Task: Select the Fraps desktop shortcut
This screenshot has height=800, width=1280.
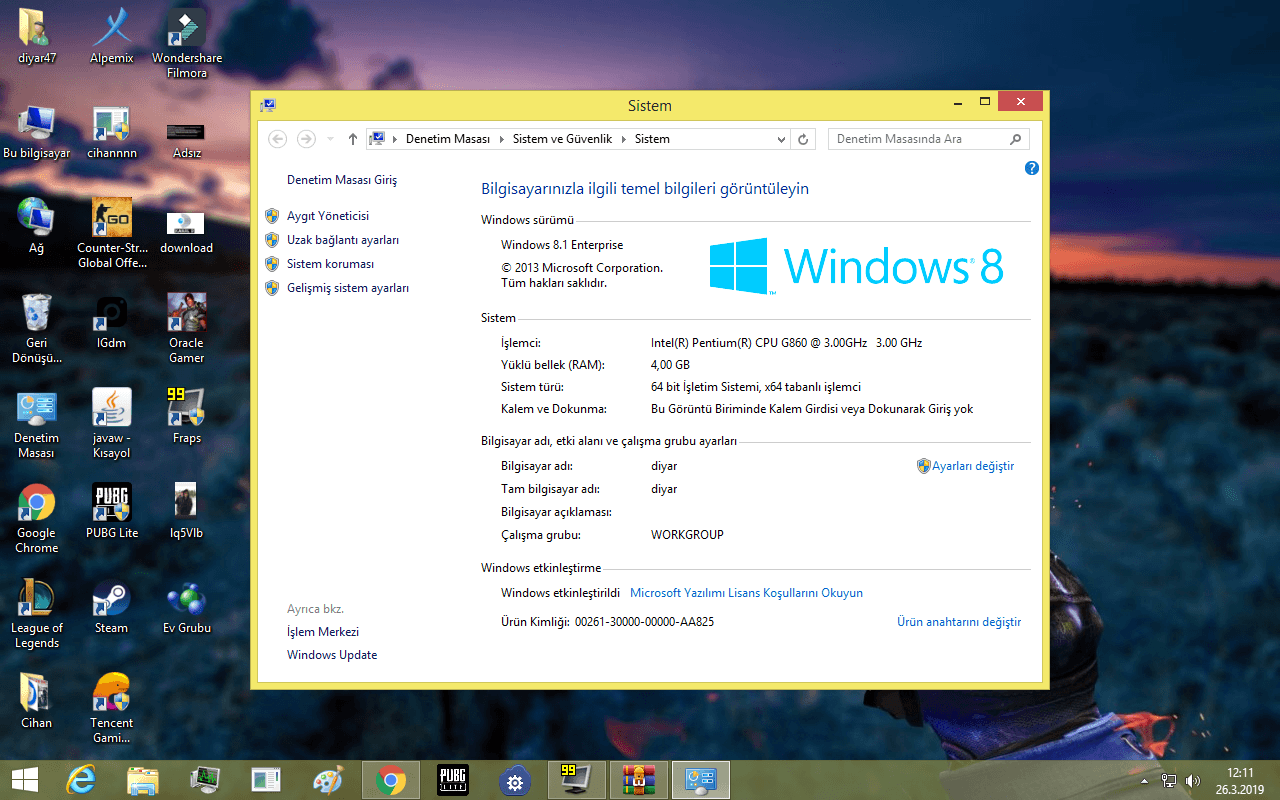Action: [x=187, y=417]
